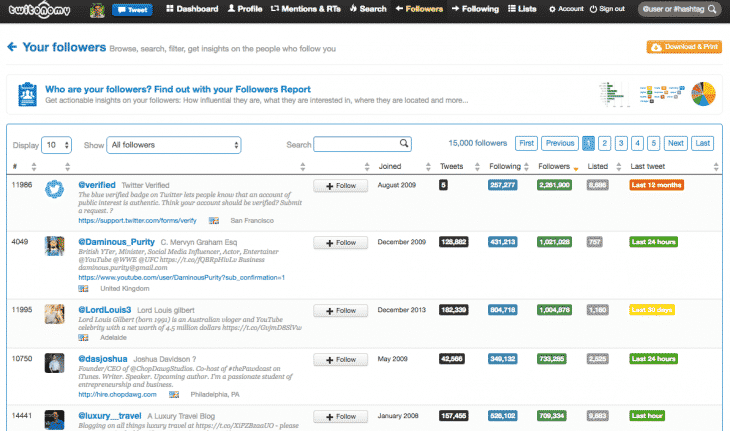Sort by Followers column arrow
The height and width of the screenshot is (431, 730).
(x=575, y=167)
